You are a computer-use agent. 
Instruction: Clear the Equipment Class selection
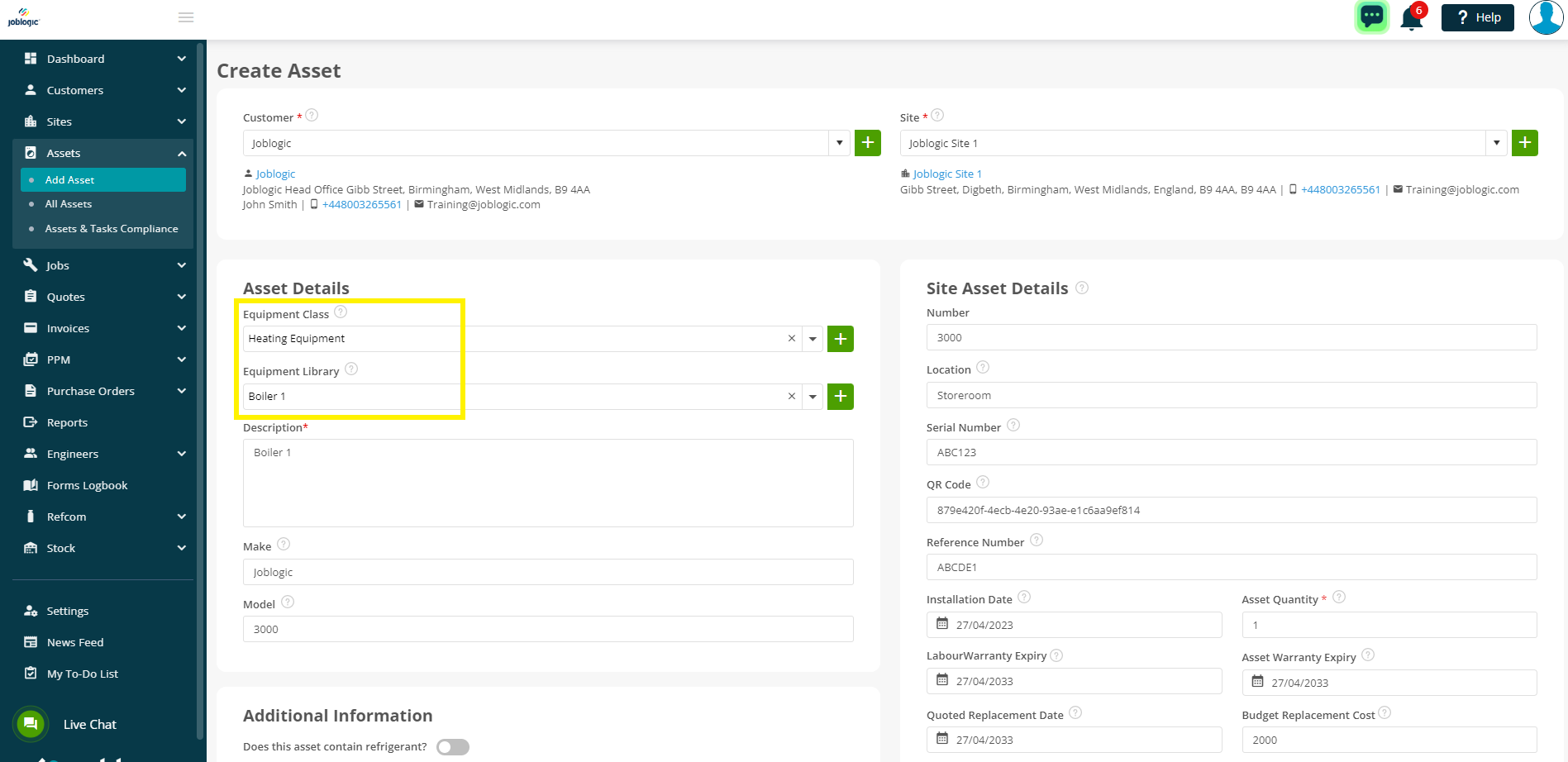pyautogui.click(x=792, y=339)
